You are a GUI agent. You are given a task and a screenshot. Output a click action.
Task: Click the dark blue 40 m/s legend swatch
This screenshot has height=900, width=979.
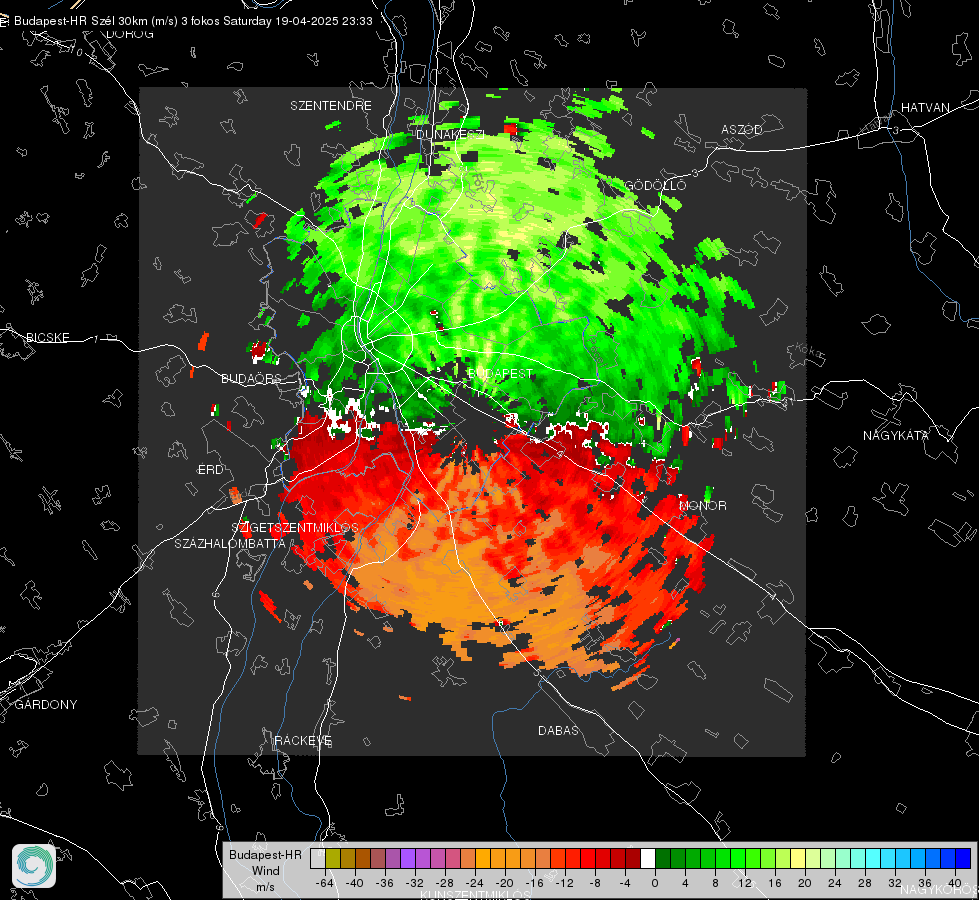pos(963,859)
